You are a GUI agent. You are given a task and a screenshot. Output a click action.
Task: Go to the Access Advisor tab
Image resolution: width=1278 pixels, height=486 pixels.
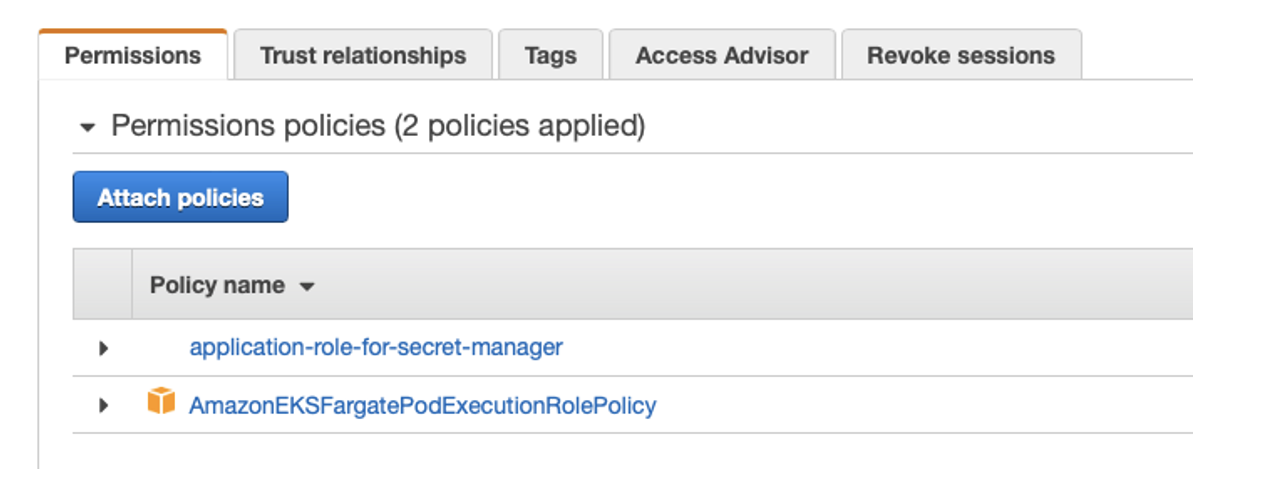coord(721,56)
